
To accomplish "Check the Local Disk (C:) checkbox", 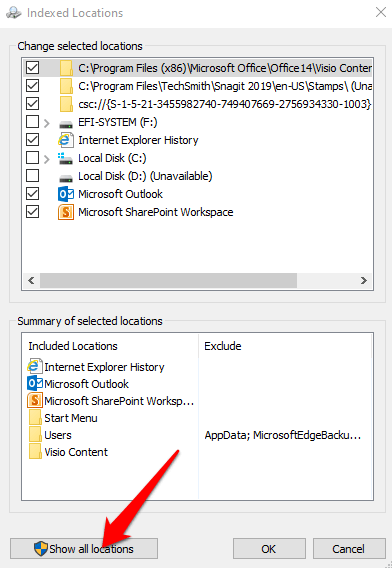I will point(33,158).
